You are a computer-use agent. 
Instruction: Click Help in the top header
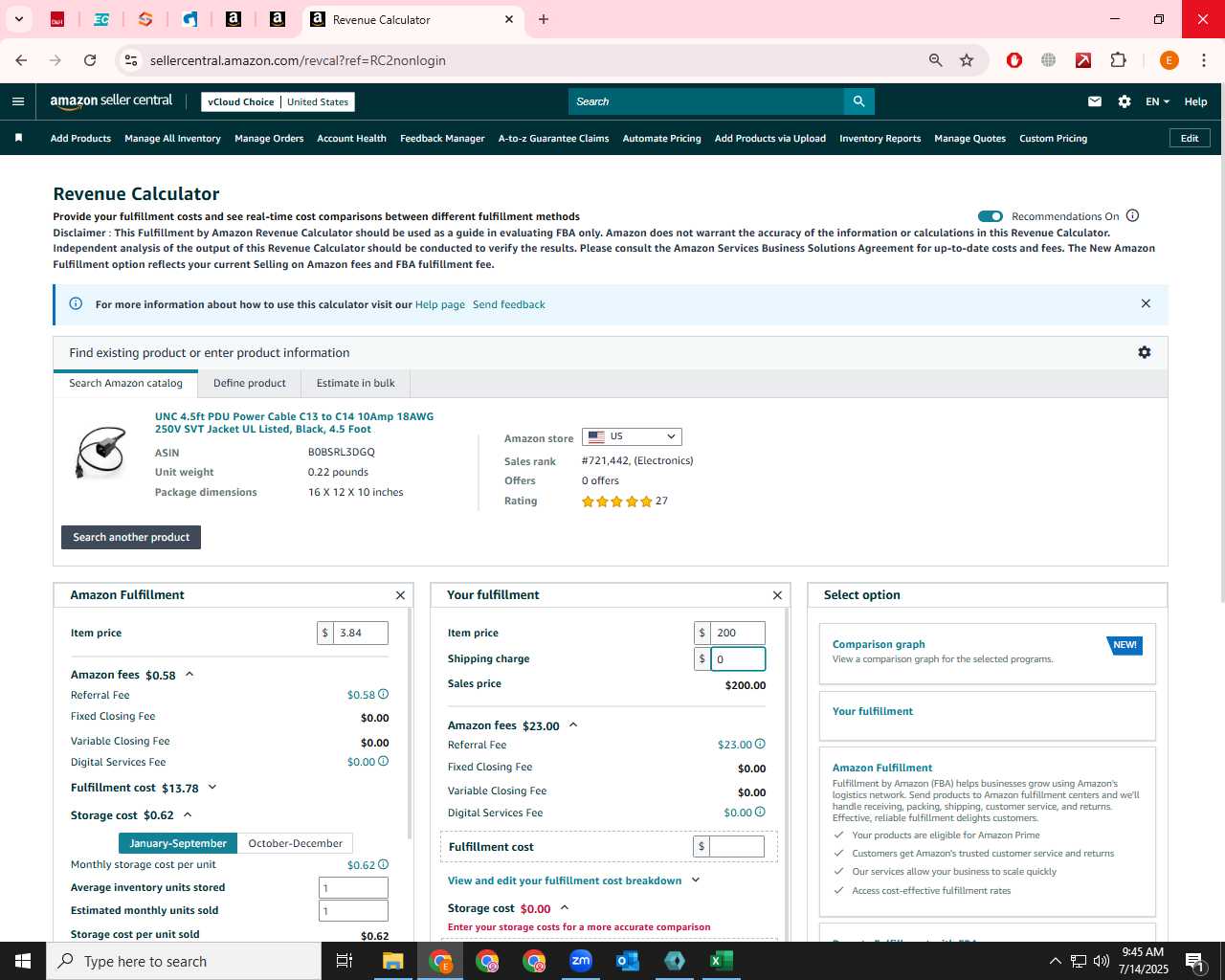coord(1195,101)
